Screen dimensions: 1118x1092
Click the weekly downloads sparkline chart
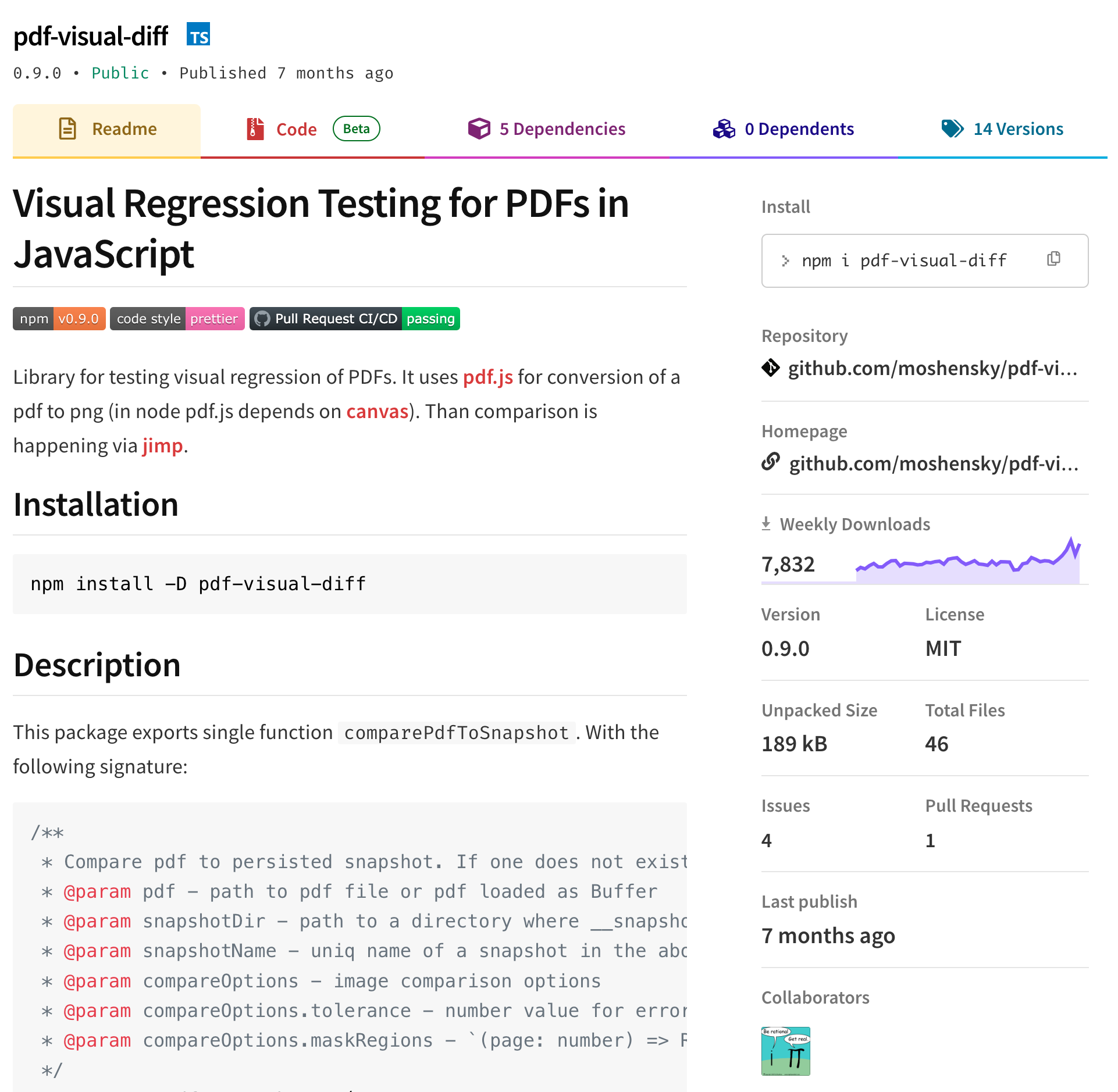968,561
